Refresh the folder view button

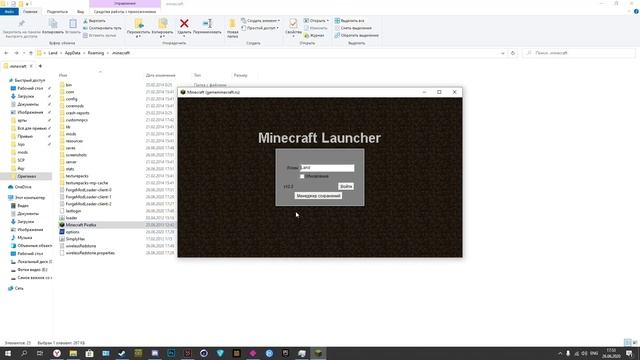[x=513, y=53]
